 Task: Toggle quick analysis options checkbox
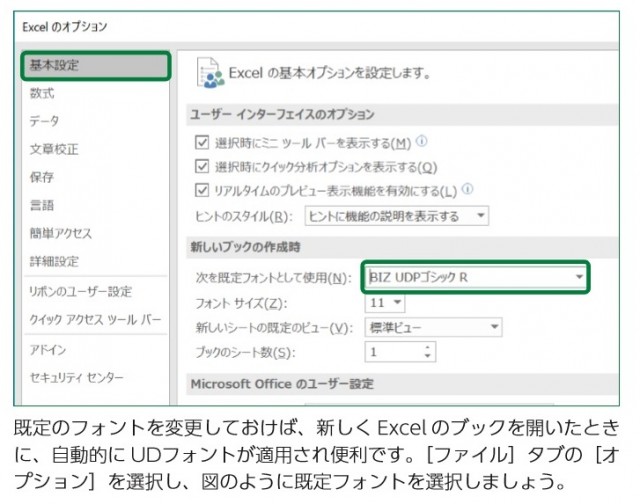[x=202, y=167]
